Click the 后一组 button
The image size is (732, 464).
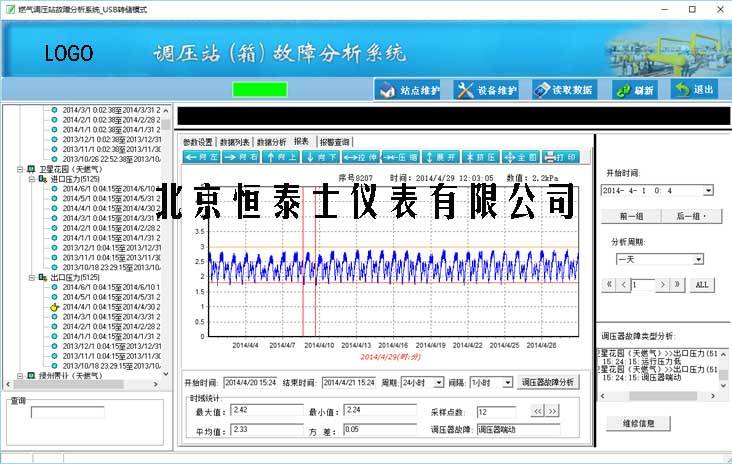[691, 216]
